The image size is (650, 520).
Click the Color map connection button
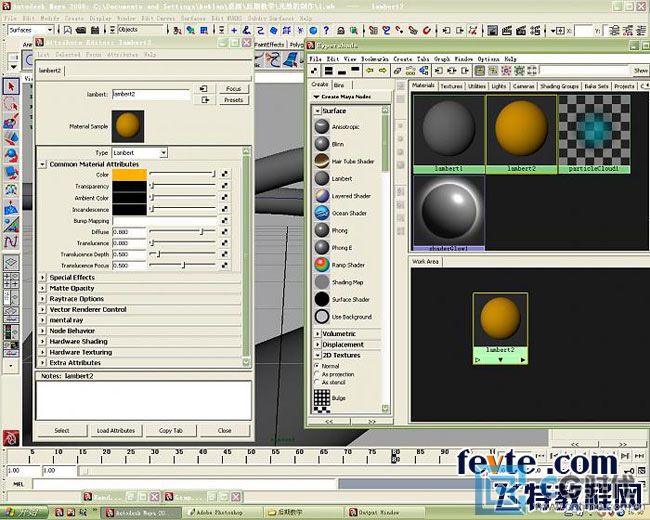pos(225,174)
